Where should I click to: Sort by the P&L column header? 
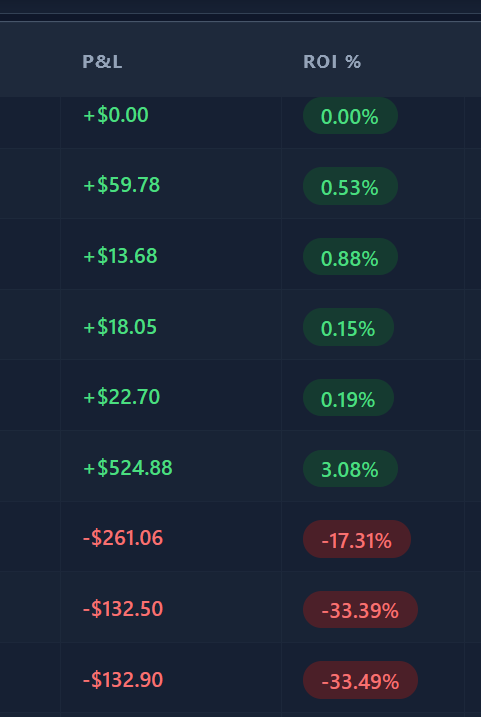102,62
